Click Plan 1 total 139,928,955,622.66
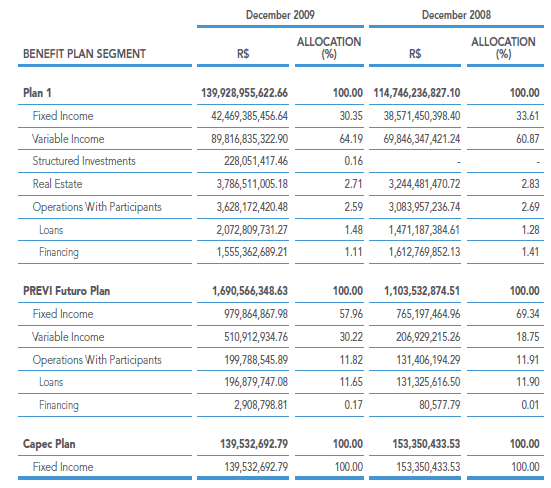 pos(244,93)
